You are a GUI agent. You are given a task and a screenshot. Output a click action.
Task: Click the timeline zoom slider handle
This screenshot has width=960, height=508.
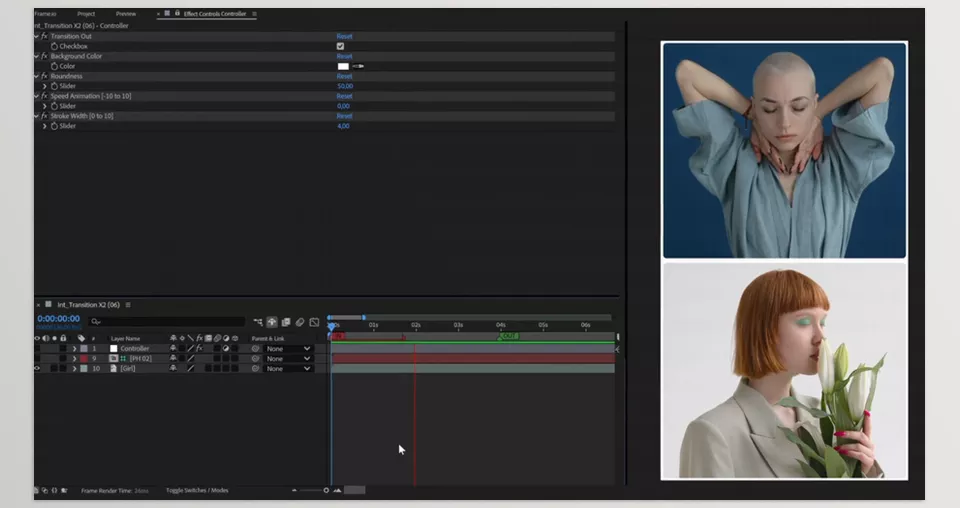[326, 490]
